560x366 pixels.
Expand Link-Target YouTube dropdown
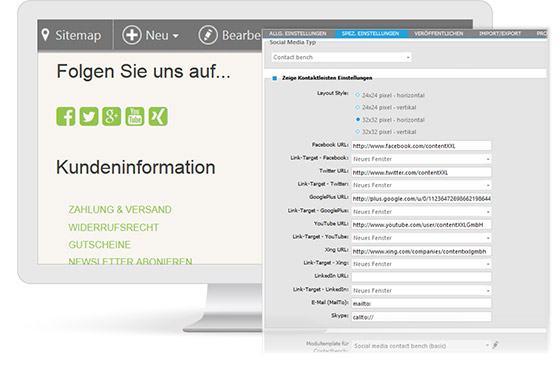pyautogui.click(x=421, y=238)
